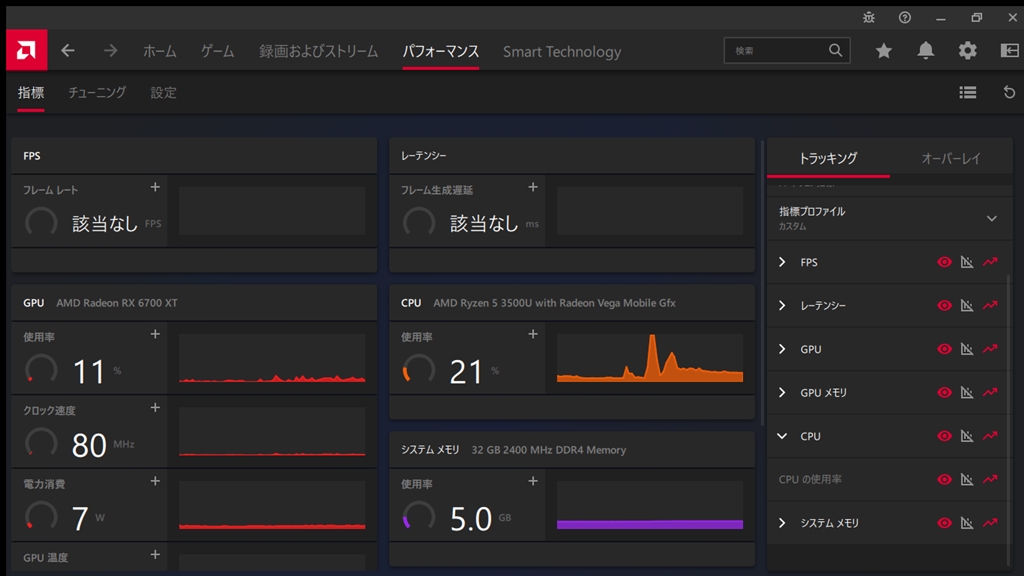The width and height of the screenshot is (1024, 576).
Task: Click the GPU usage red graph
Action: coord(272,358)
